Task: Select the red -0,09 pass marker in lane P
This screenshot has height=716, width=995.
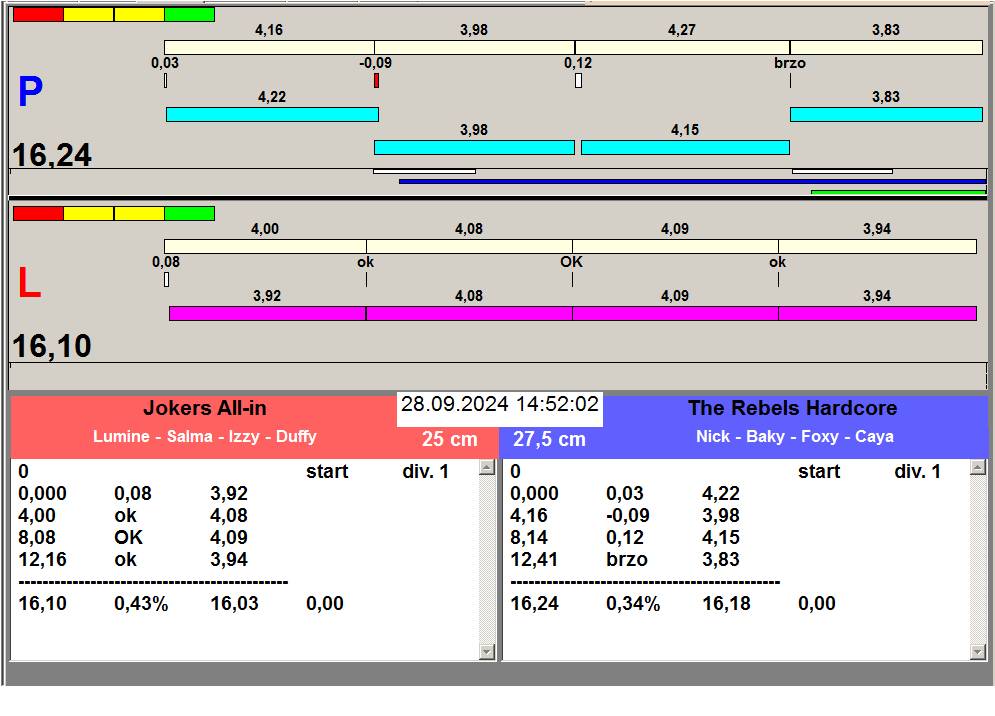Action: 376,81
